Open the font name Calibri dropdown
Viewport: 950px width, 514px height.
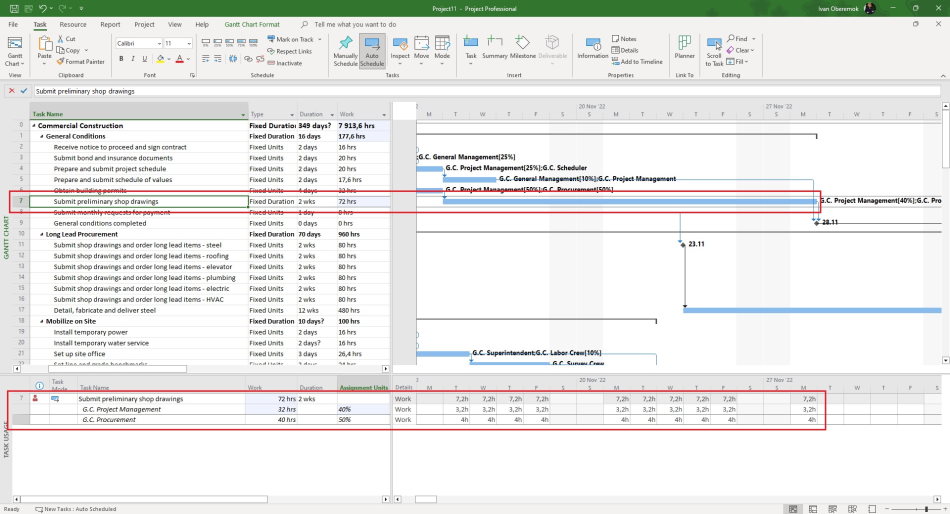tap(159, 43)
